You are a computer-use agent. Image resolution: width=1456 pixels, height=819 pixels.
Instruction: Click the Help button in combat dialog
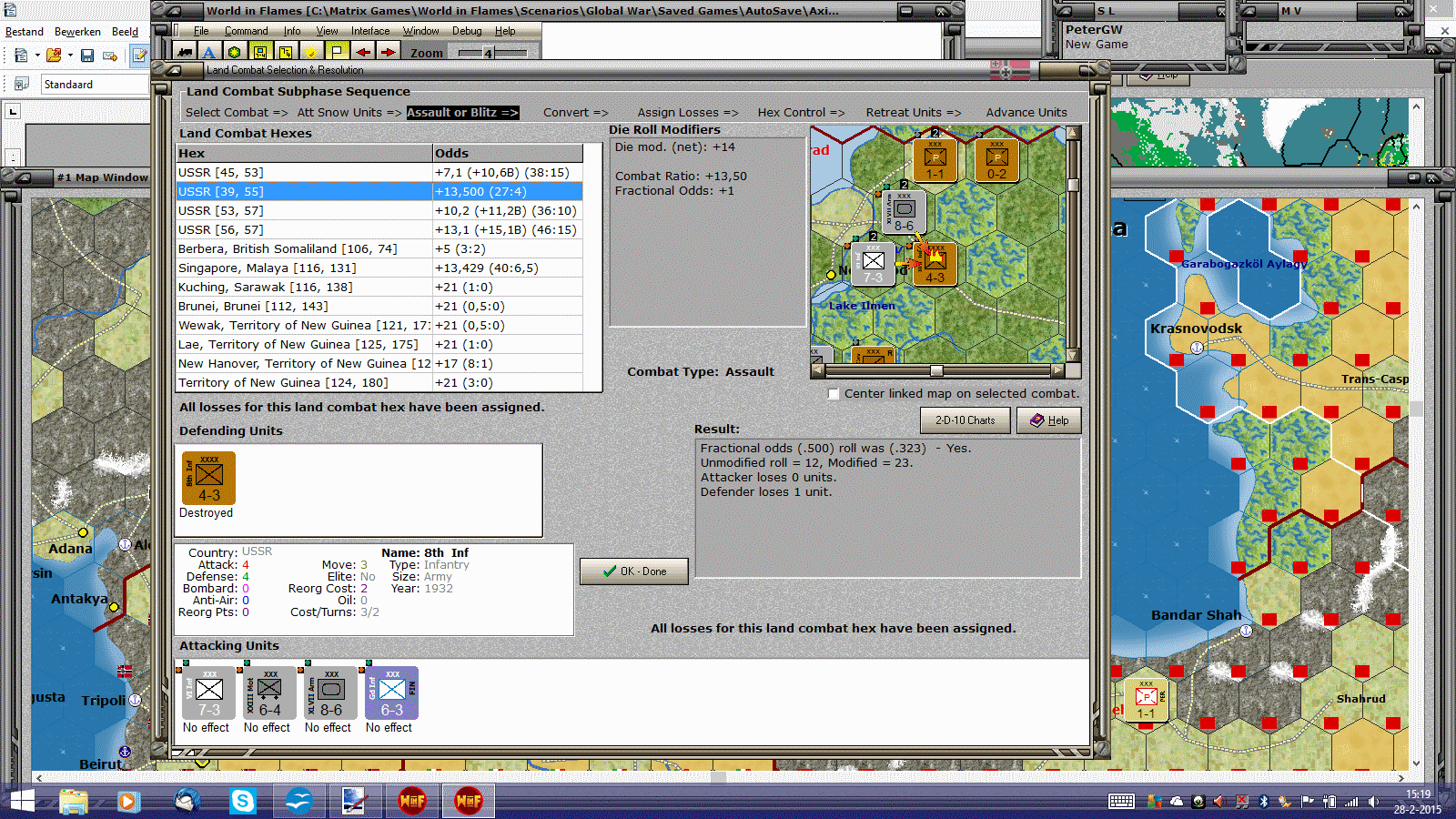pos(1049,420)
